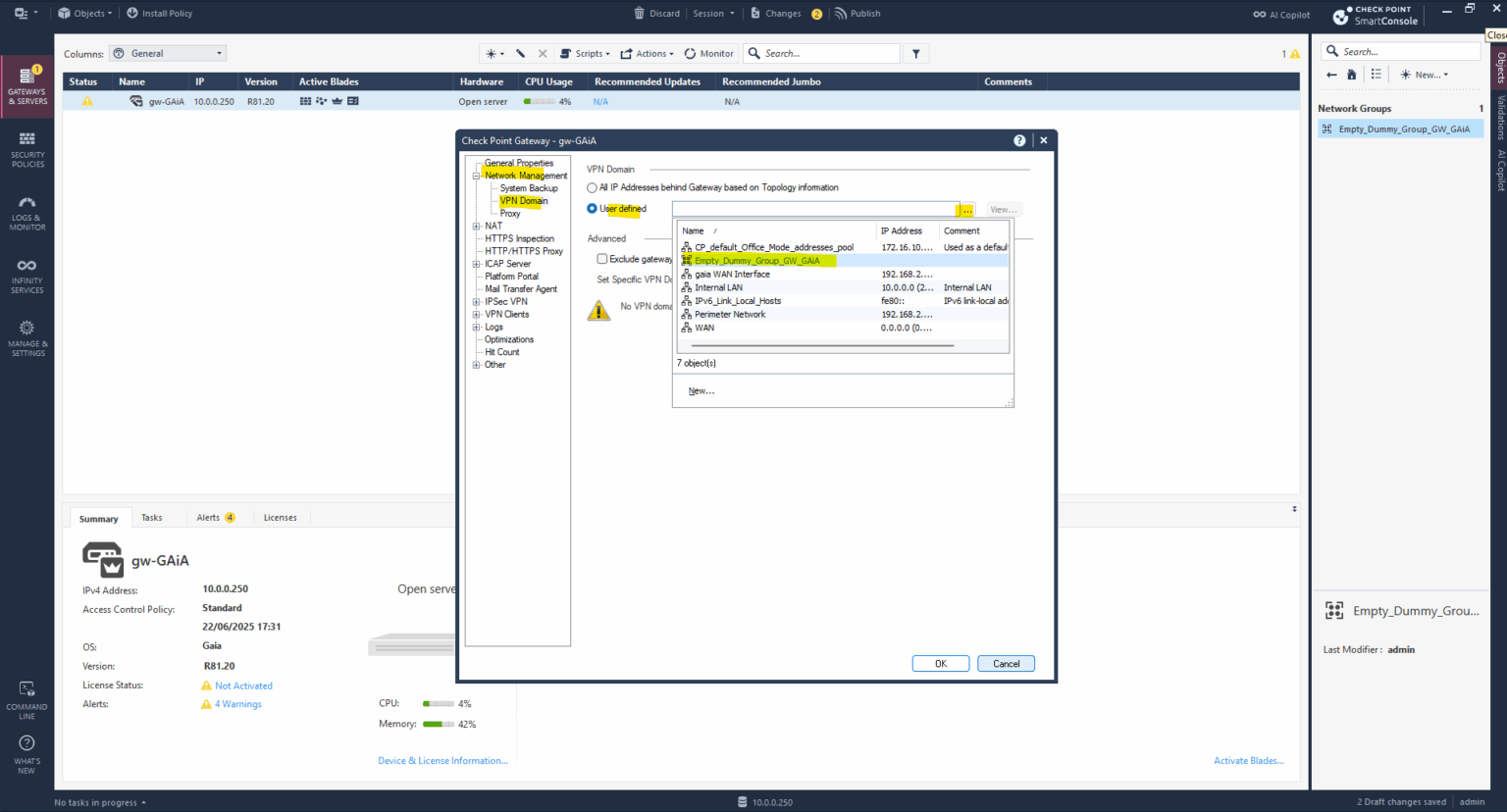Image resolution: width=1507 pixels, height=812 pixels.
Task: Open the Columns General dropdown
Action: click(167, 53)
